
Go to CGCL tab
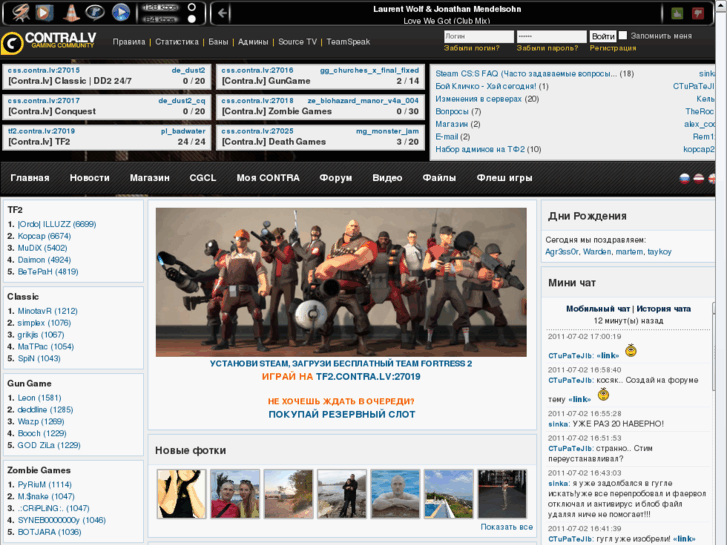click(x=203, y=178)
